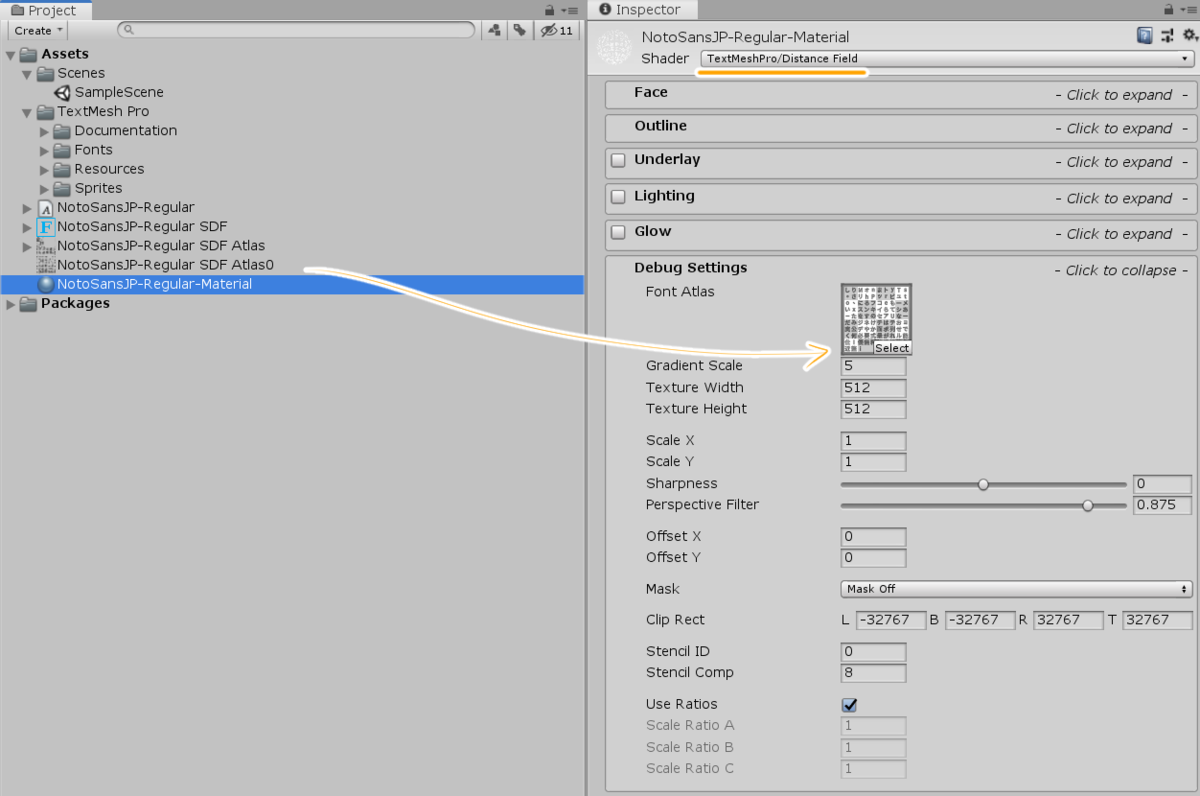Click the Resources folder icon

point(62,169)
